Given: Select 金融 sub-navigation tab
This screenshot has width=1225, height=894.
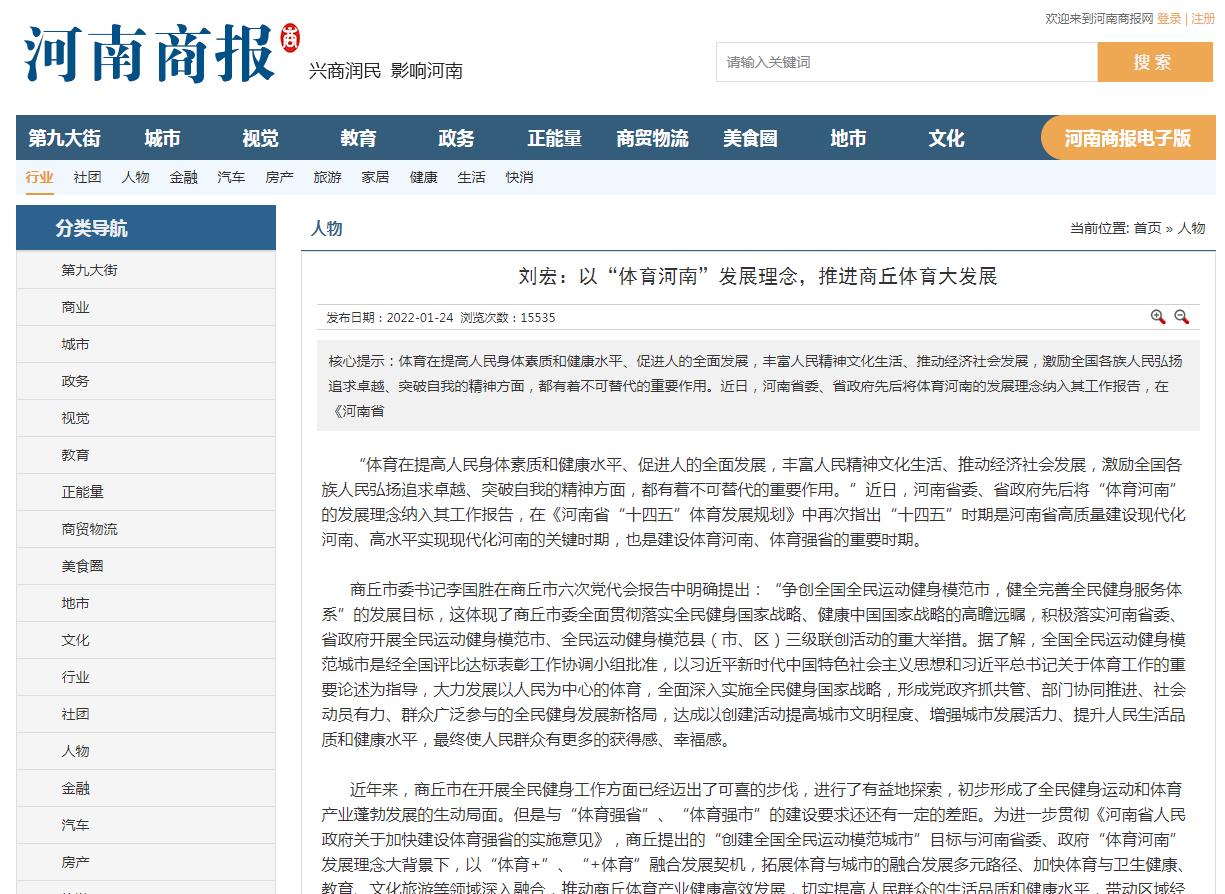Looking at the screenshot, I should [x=184, y=177].
